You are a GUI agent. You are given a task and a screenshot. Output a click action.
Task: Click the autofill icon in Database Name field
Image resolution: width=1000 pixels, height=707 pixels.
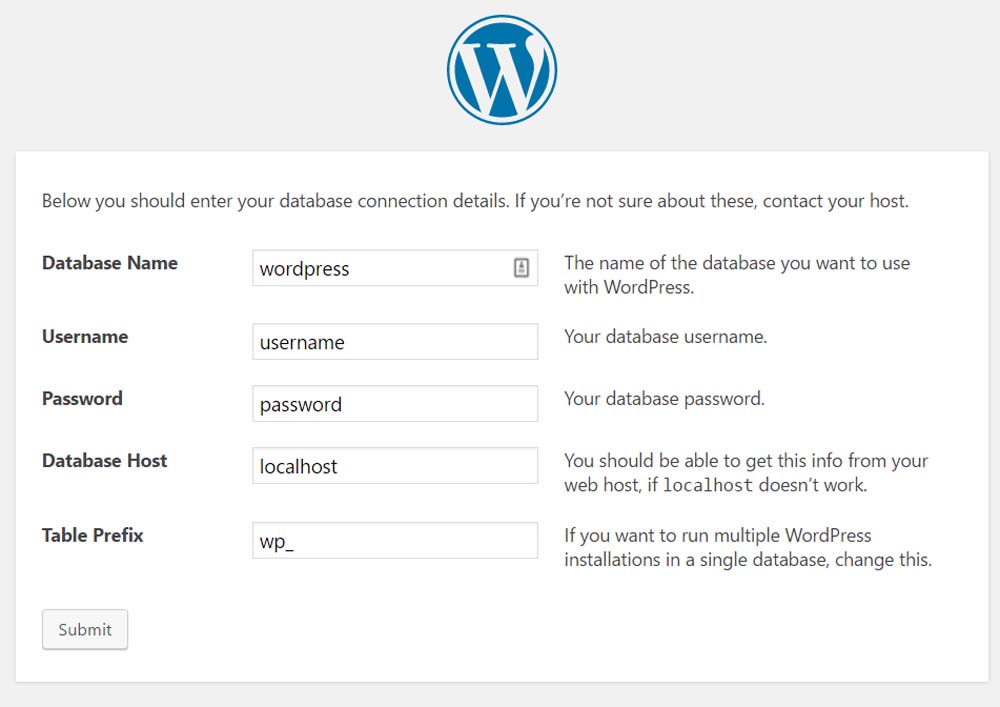click(521, 268)
